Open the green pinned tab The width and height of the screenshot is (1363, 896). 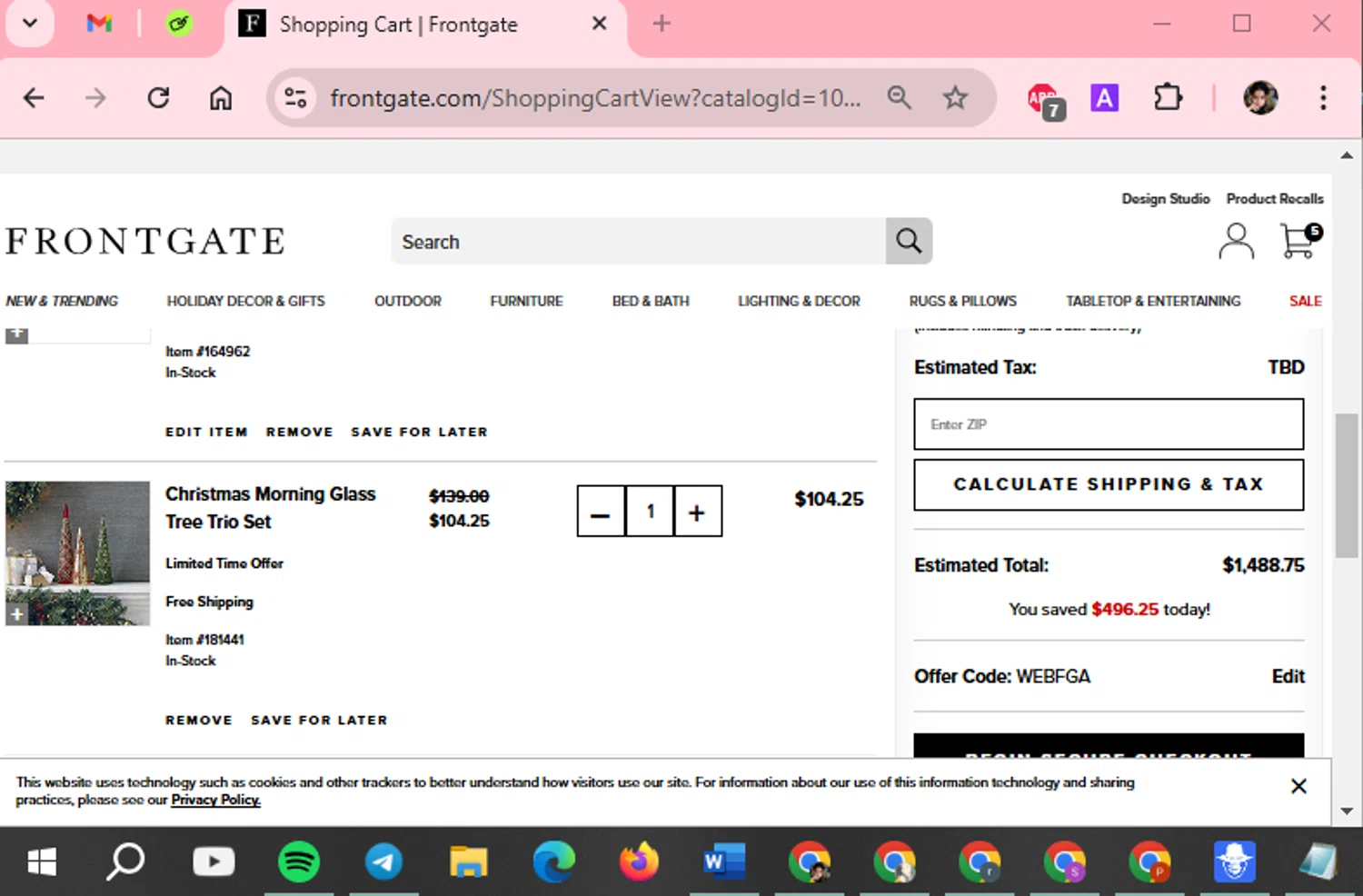click(179, 24)
